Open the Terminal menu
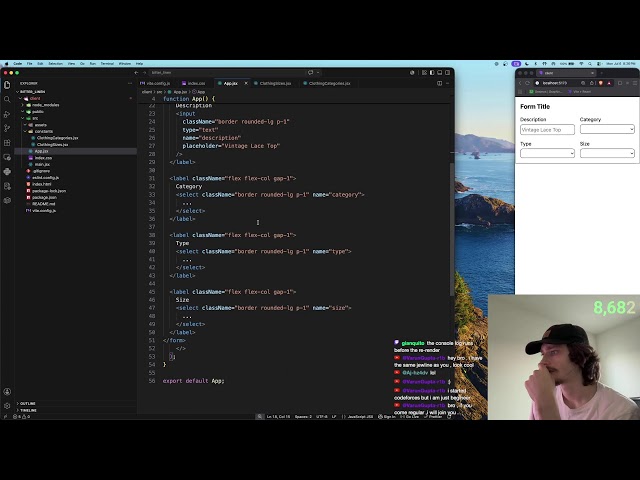The image size is (640, 480). pos(107,64)
